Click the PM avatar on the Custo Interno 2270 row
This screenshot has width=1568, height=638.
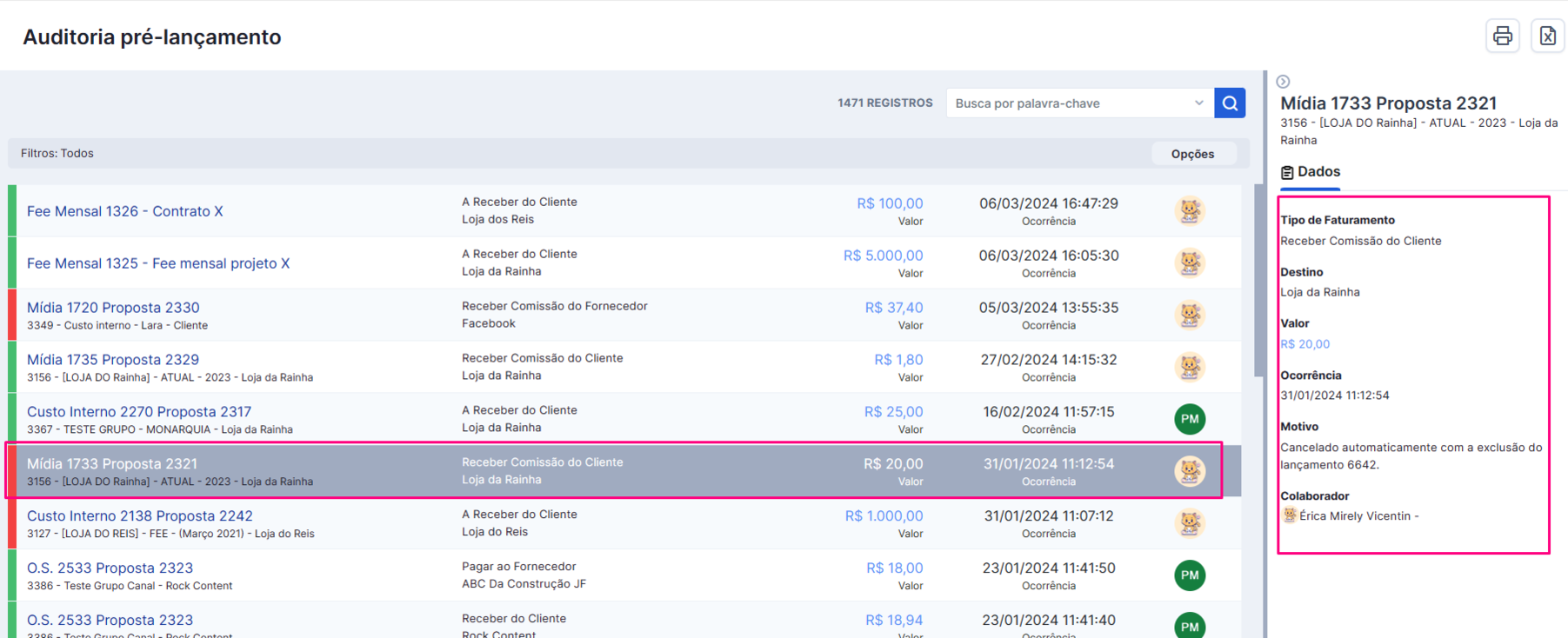(x=1190, y=419)
